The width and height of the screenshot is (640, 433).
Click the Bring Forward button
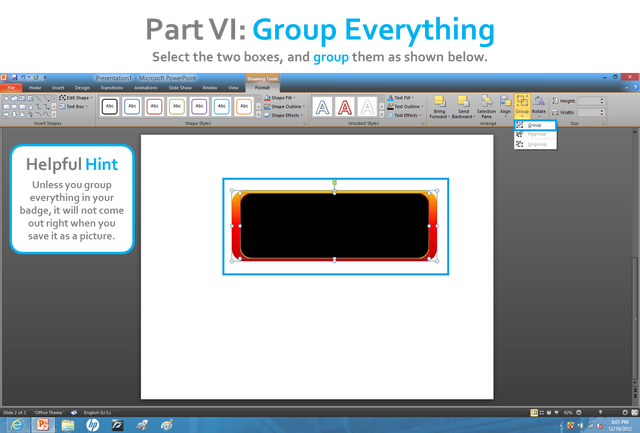[x=439, y=107]
